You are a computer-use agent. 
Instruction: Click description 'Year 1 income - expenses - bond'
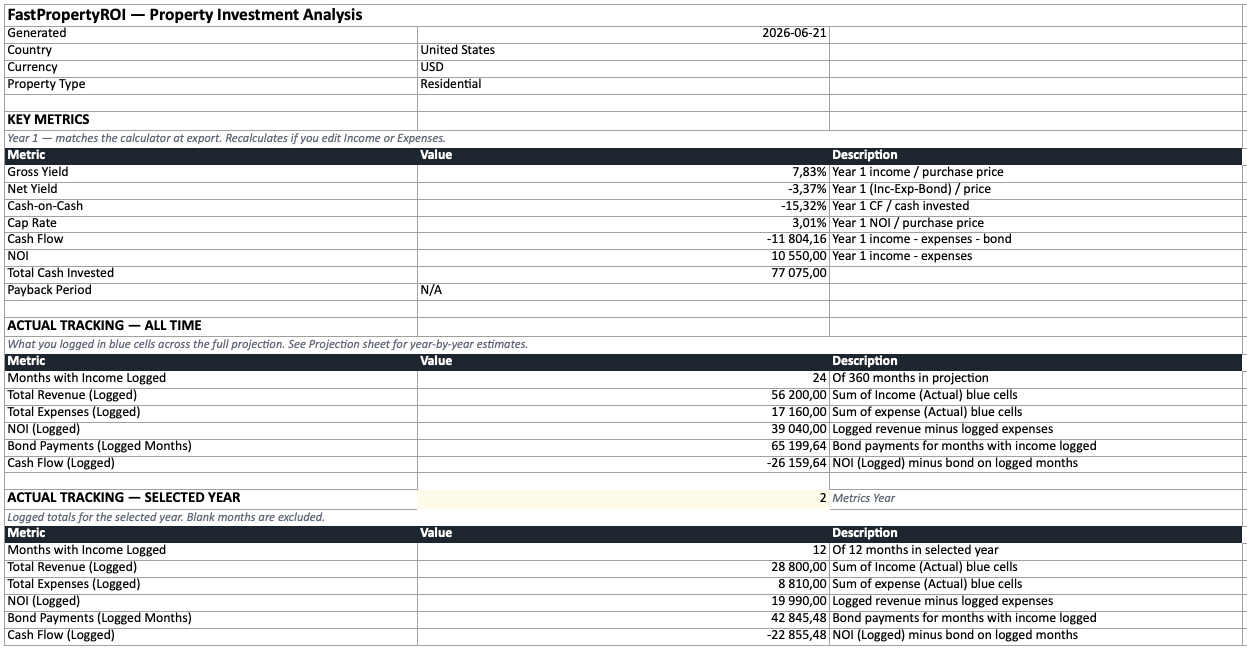(x=922, y=239)
